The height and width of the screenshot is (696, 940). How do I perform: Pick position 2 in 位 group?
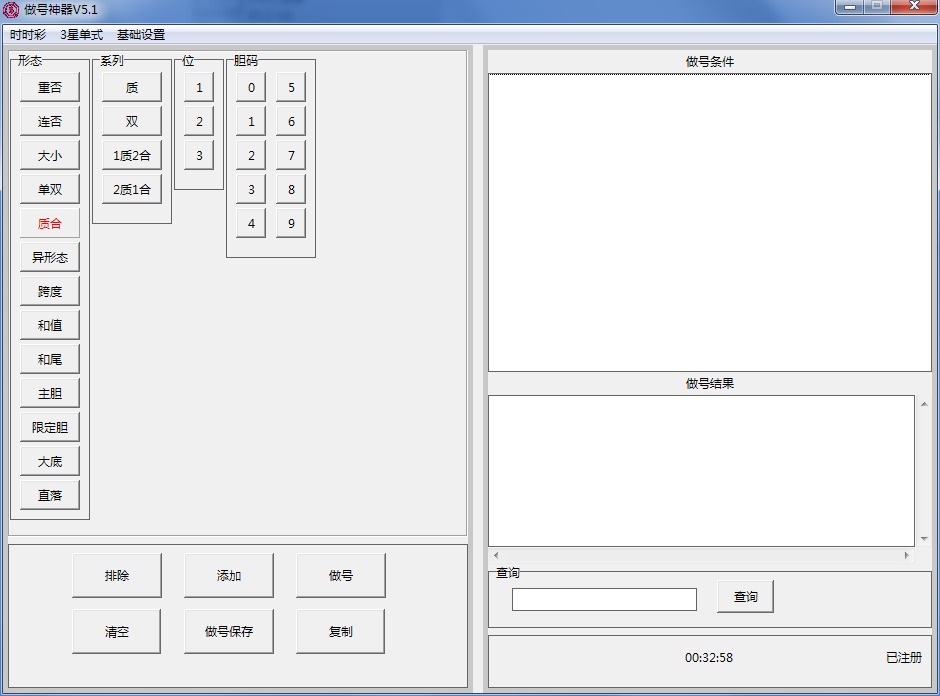(199, 122)
